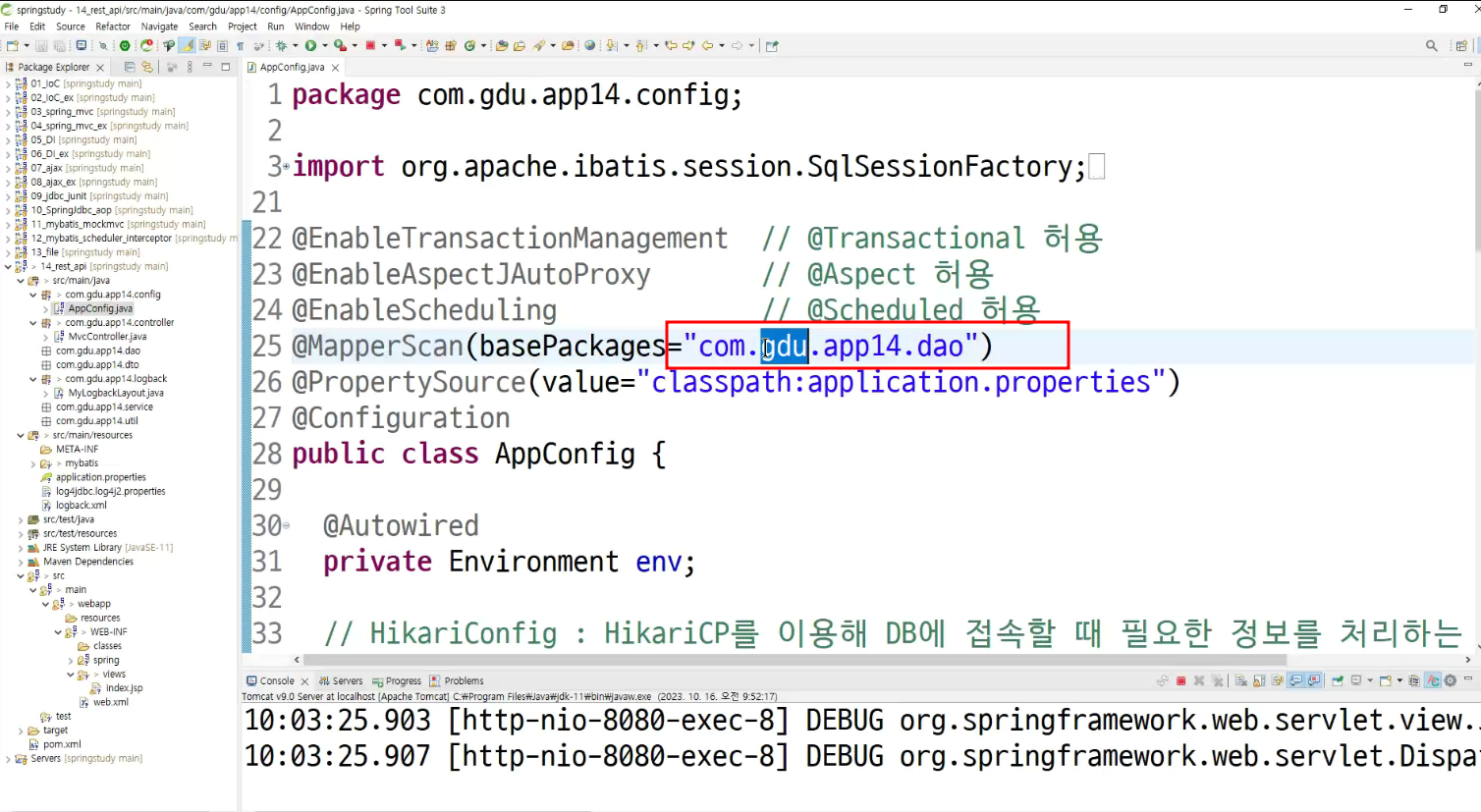Select MyLogbackLayout.java file
The width and height of the screenshot is (1481, 812).
tap(116, 393)
